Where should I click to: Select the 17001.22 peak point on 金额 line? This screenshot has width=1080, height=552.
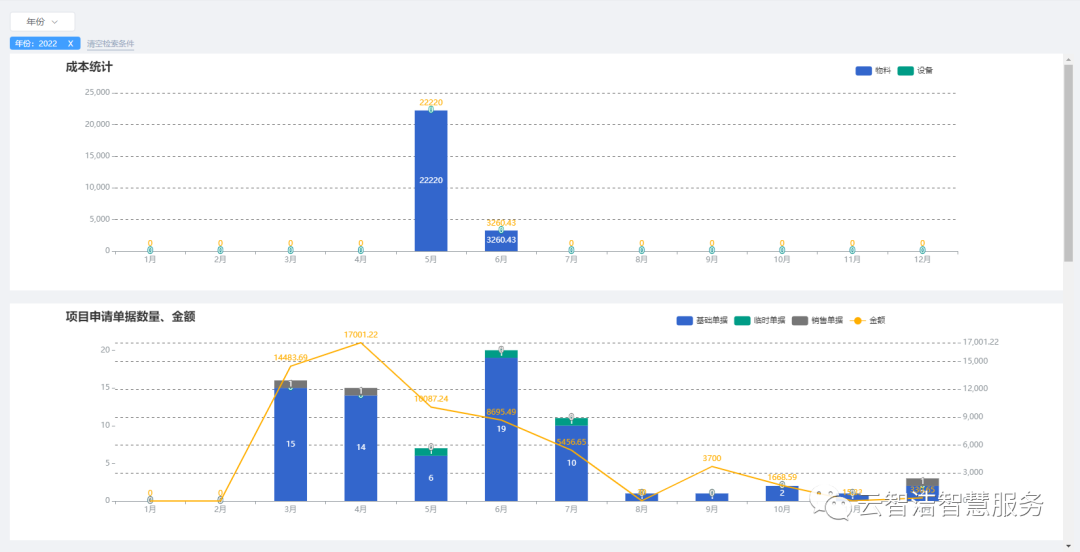361,343
